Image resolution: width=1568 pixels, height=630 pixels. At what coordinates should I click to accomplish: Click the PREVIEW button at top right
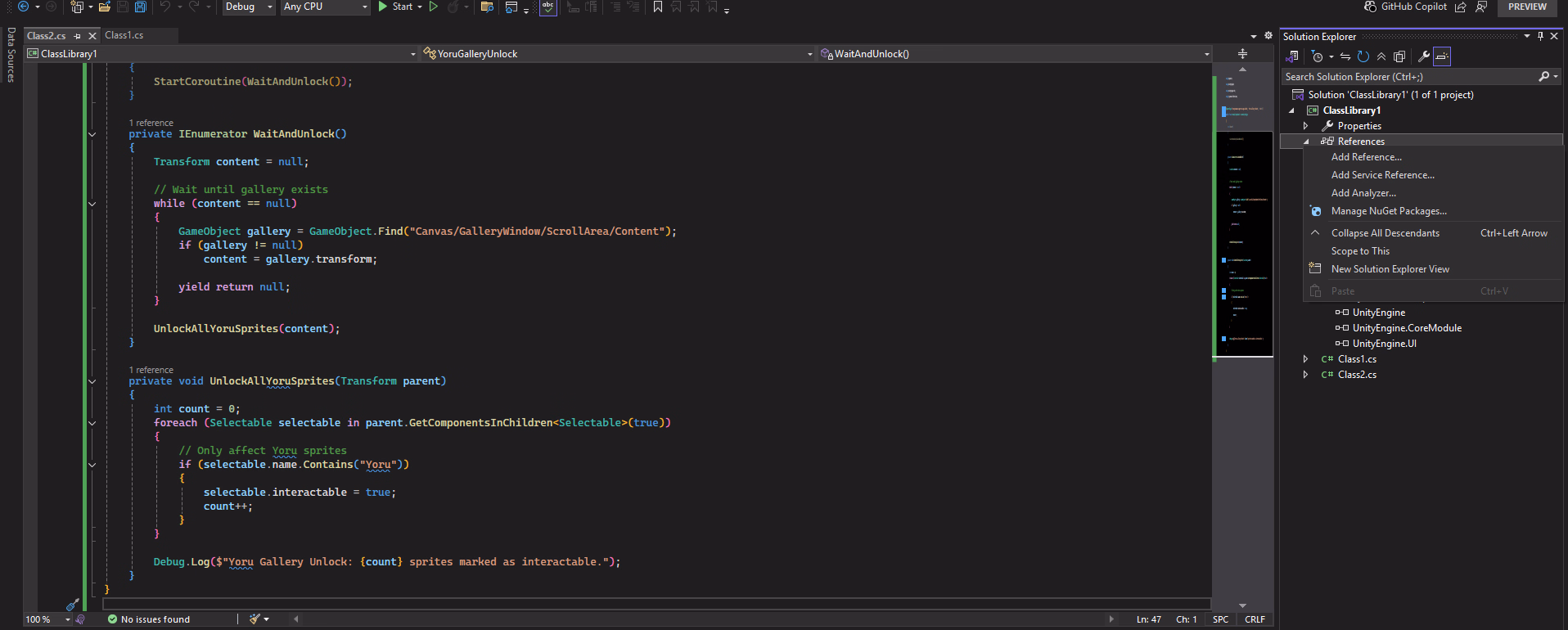(1526, 7)
